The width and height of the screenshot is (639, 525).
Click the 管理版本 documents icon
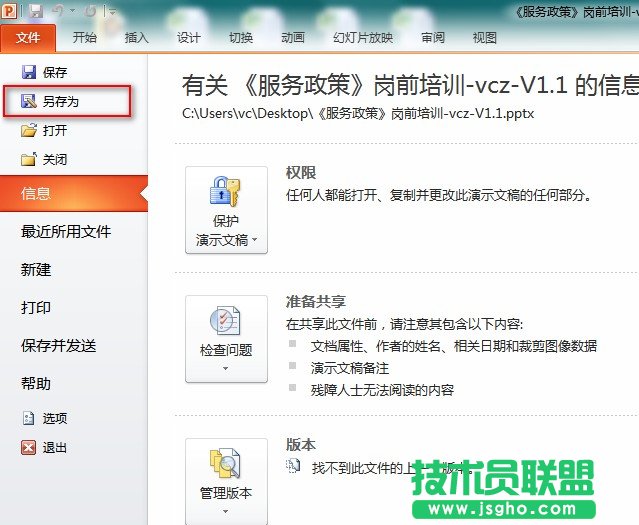click(225, 463)
